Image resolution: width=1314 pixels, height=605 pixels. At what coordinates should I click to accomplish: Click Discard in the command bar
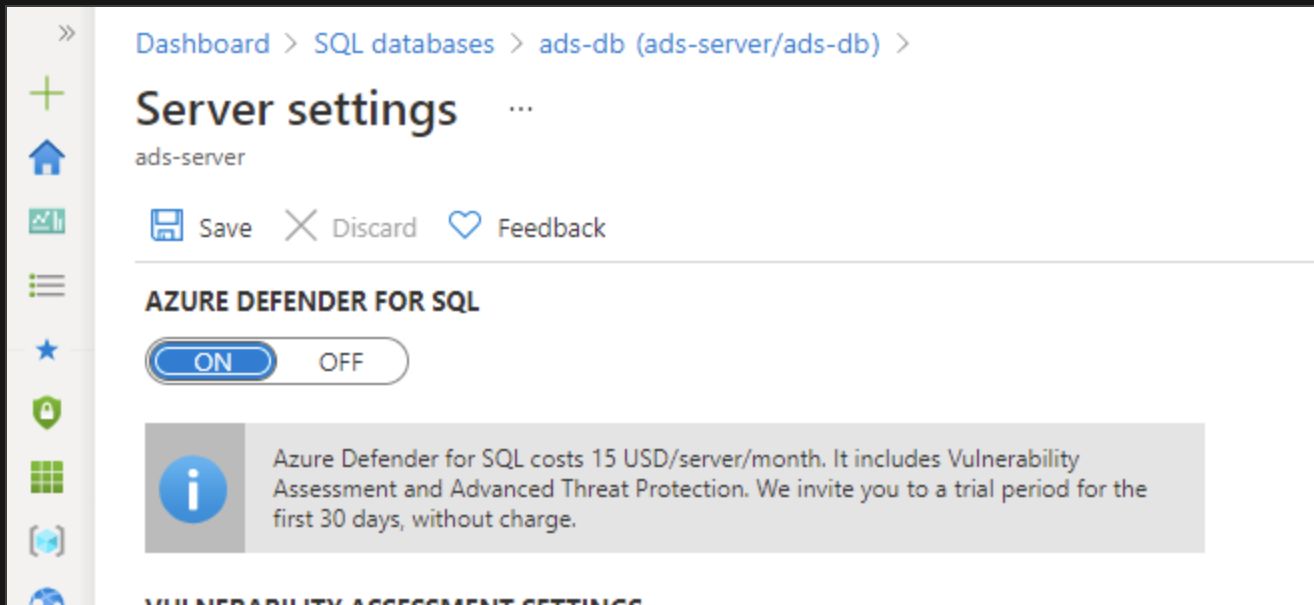click(351, 227)
